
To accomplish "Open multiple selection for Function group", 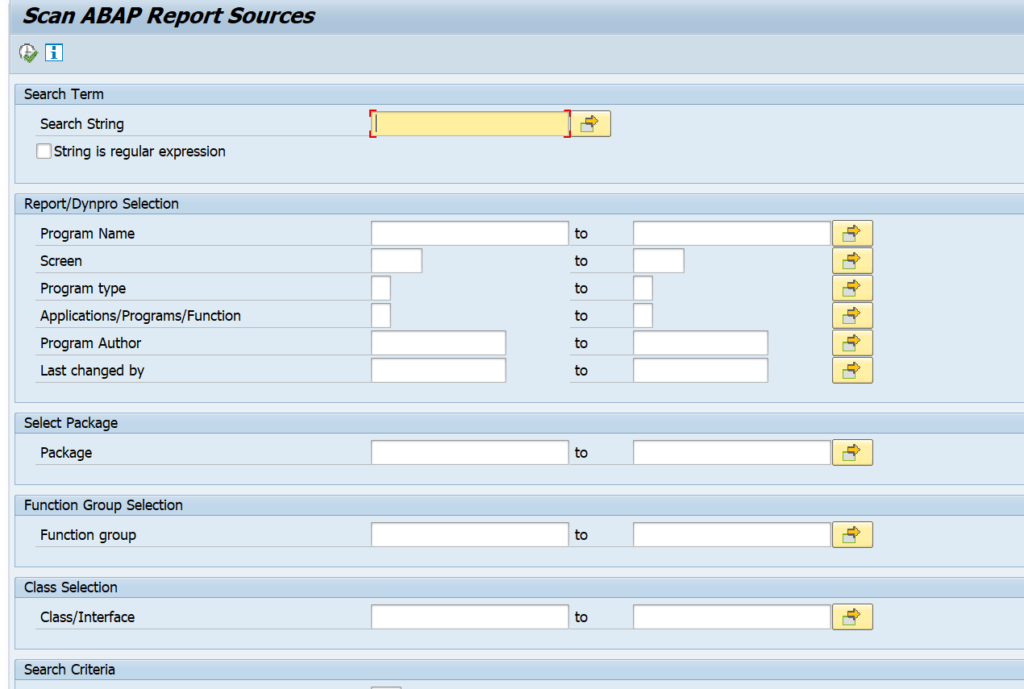I will coord(852,534).
